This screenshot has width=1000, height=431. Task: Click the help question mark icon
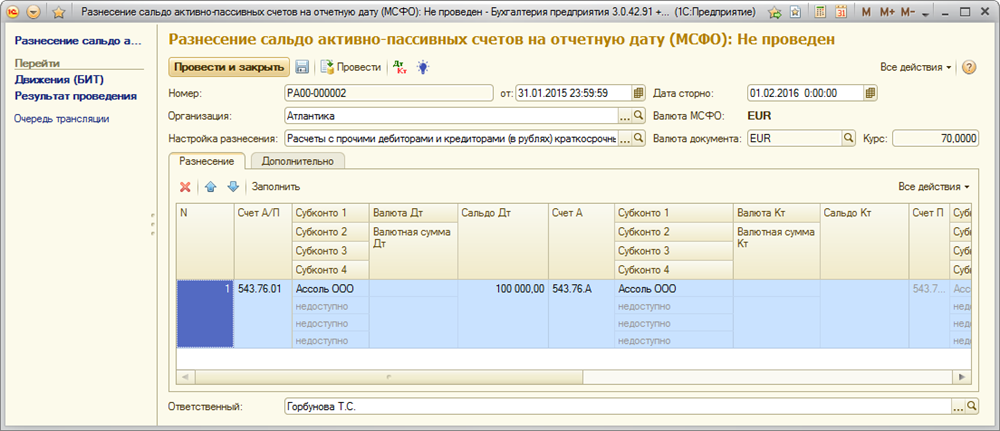click(968, 67)
